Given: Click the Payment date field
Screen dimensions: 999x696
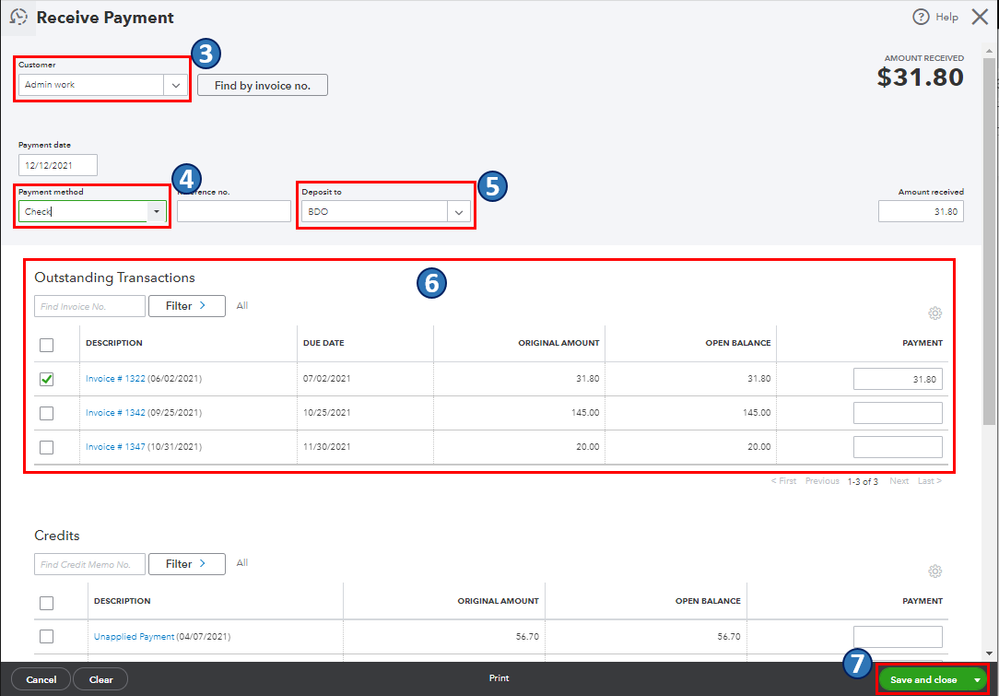Looking at the screenshot, I should point(58,165).
